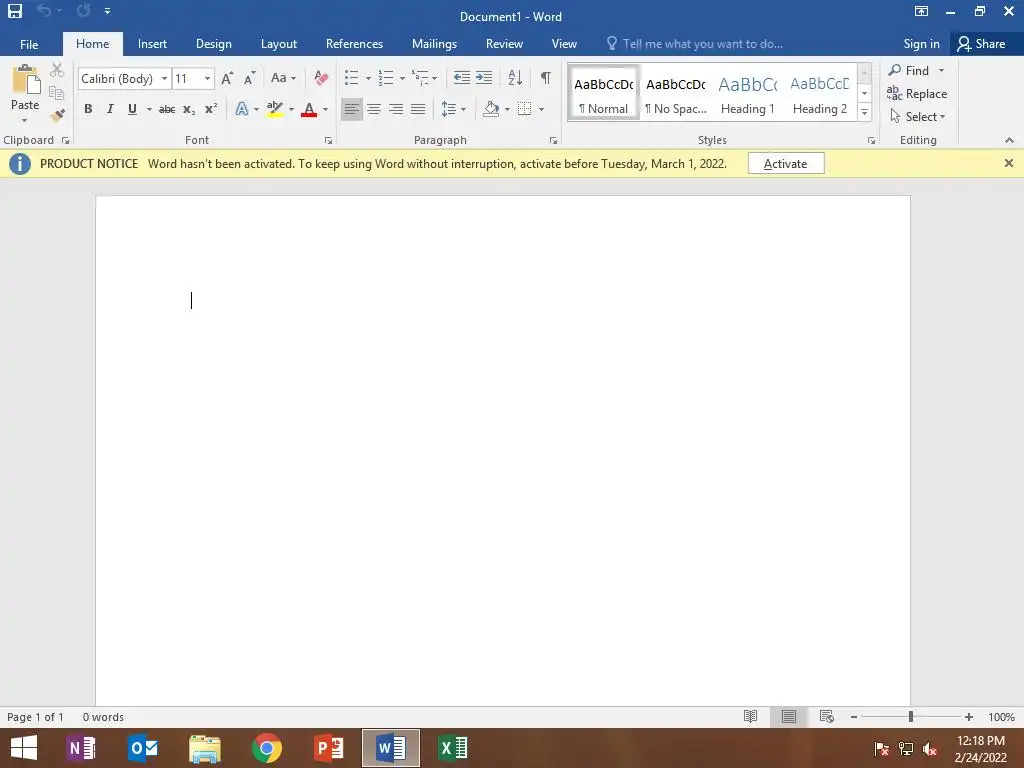Viewport: 1024px width, 768px height.
Task: Increase font size with Grow Font icon
Action: pyautogui.click(x=227, y=78)
